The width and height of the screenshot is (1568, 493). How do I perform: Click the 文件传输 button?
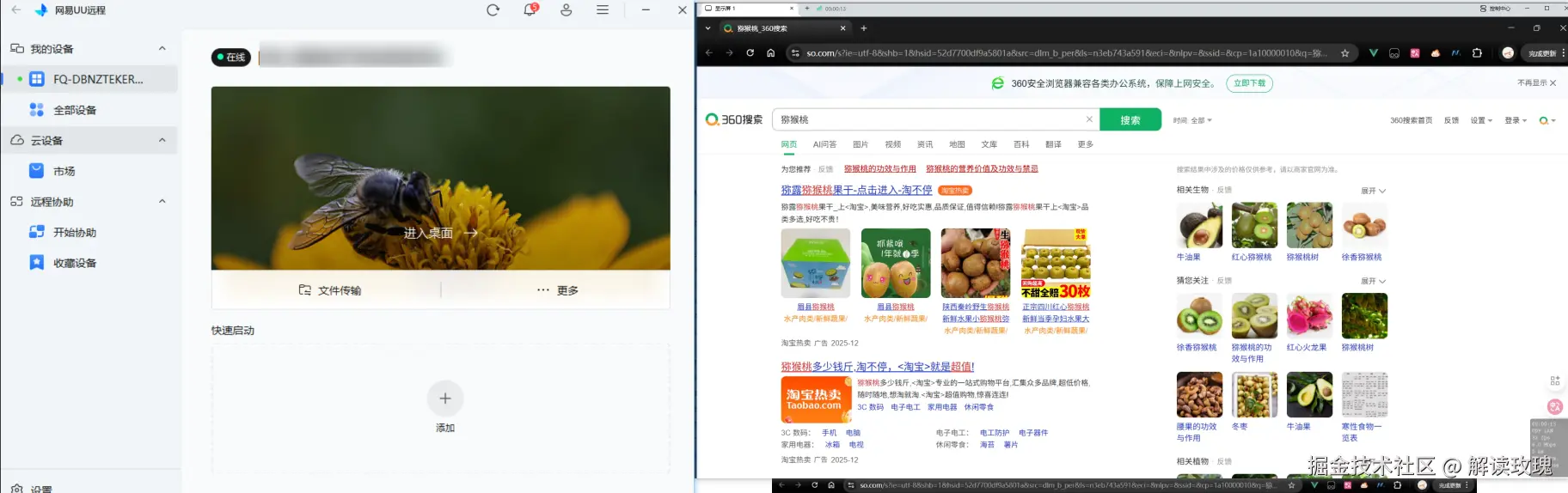(x=330, y=290)
